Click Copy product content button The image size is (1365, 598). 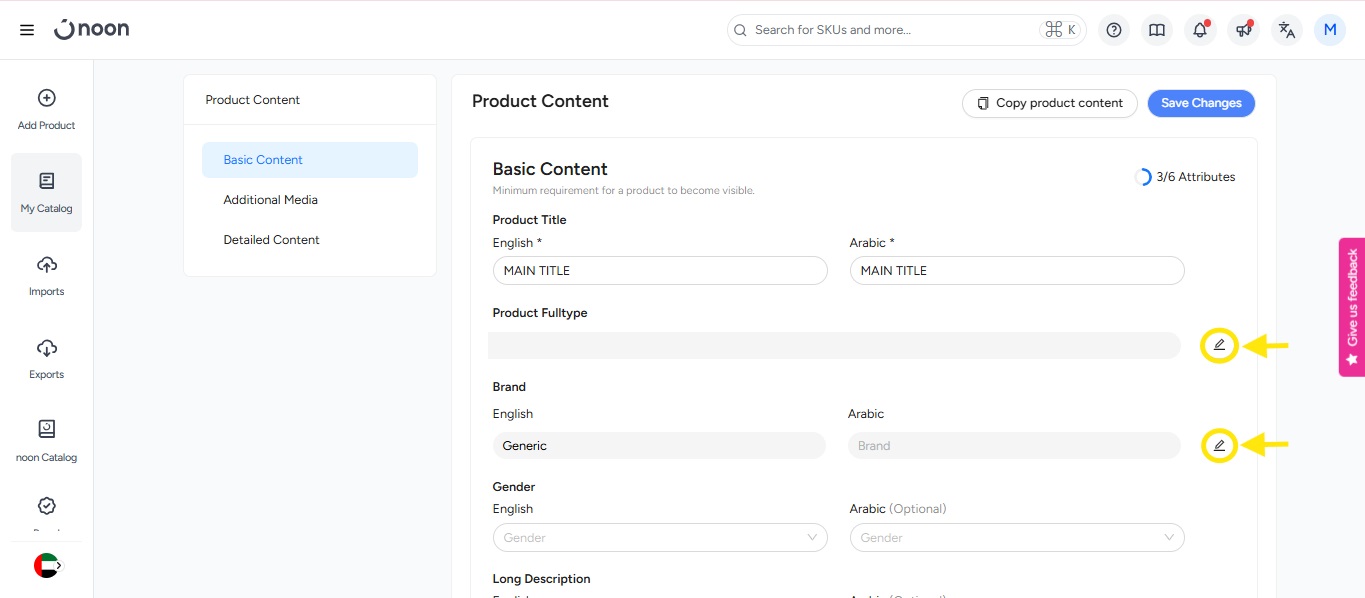pos(1050,103)
